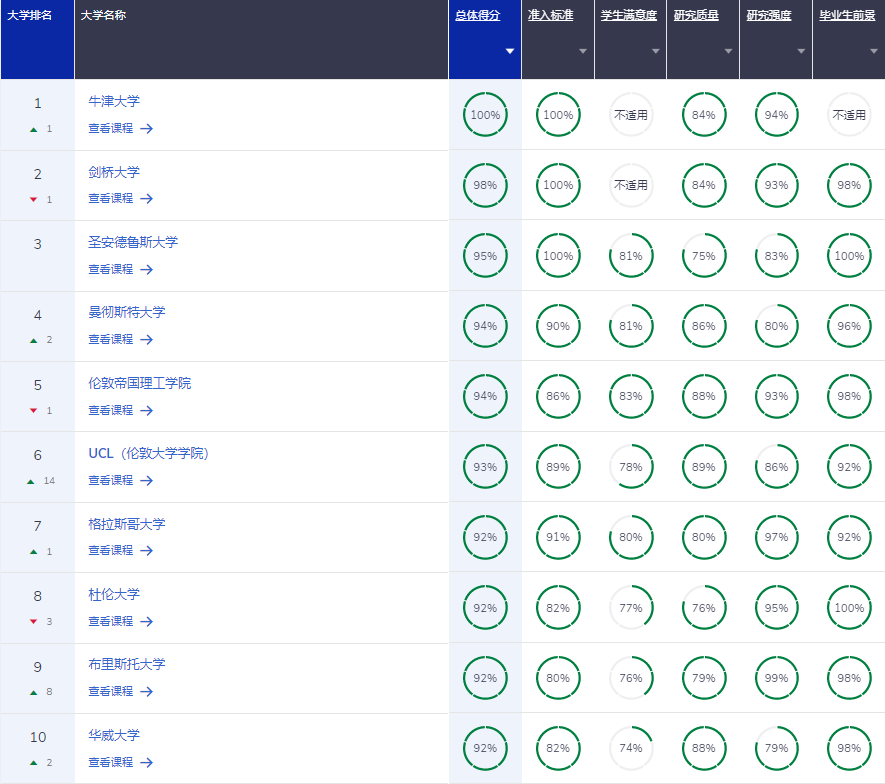Click the red down arrow under rank 2

coord(33,200)
